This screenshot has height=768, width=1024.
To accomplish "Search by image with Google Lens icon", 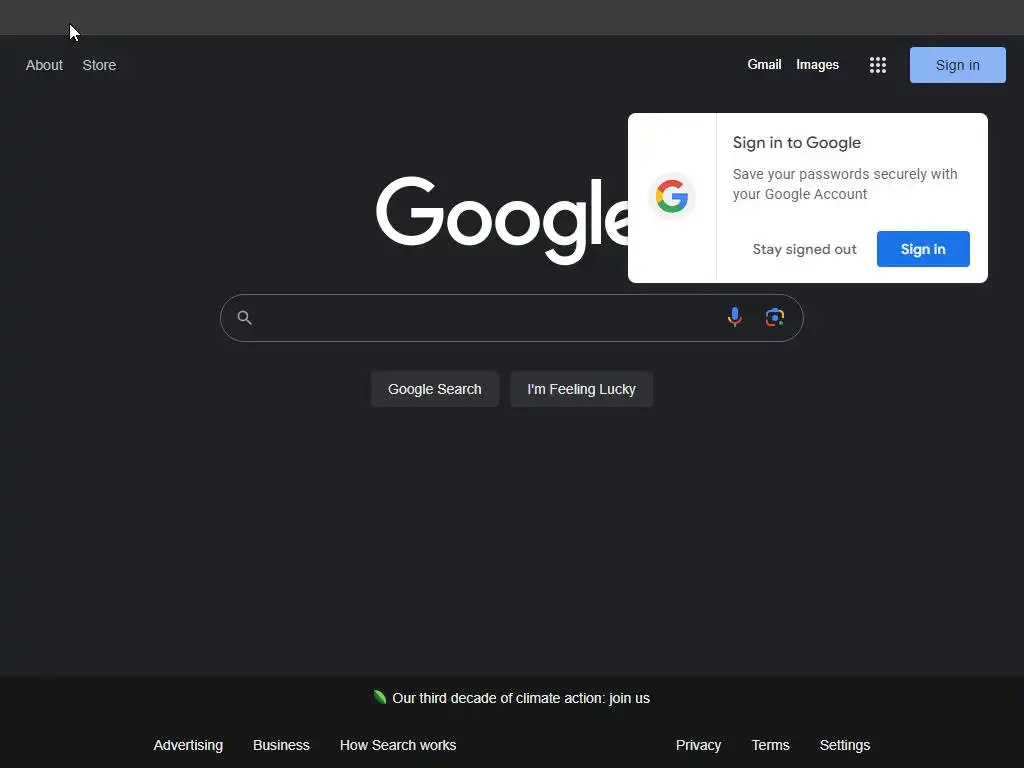I will click(x=775, y=317).
